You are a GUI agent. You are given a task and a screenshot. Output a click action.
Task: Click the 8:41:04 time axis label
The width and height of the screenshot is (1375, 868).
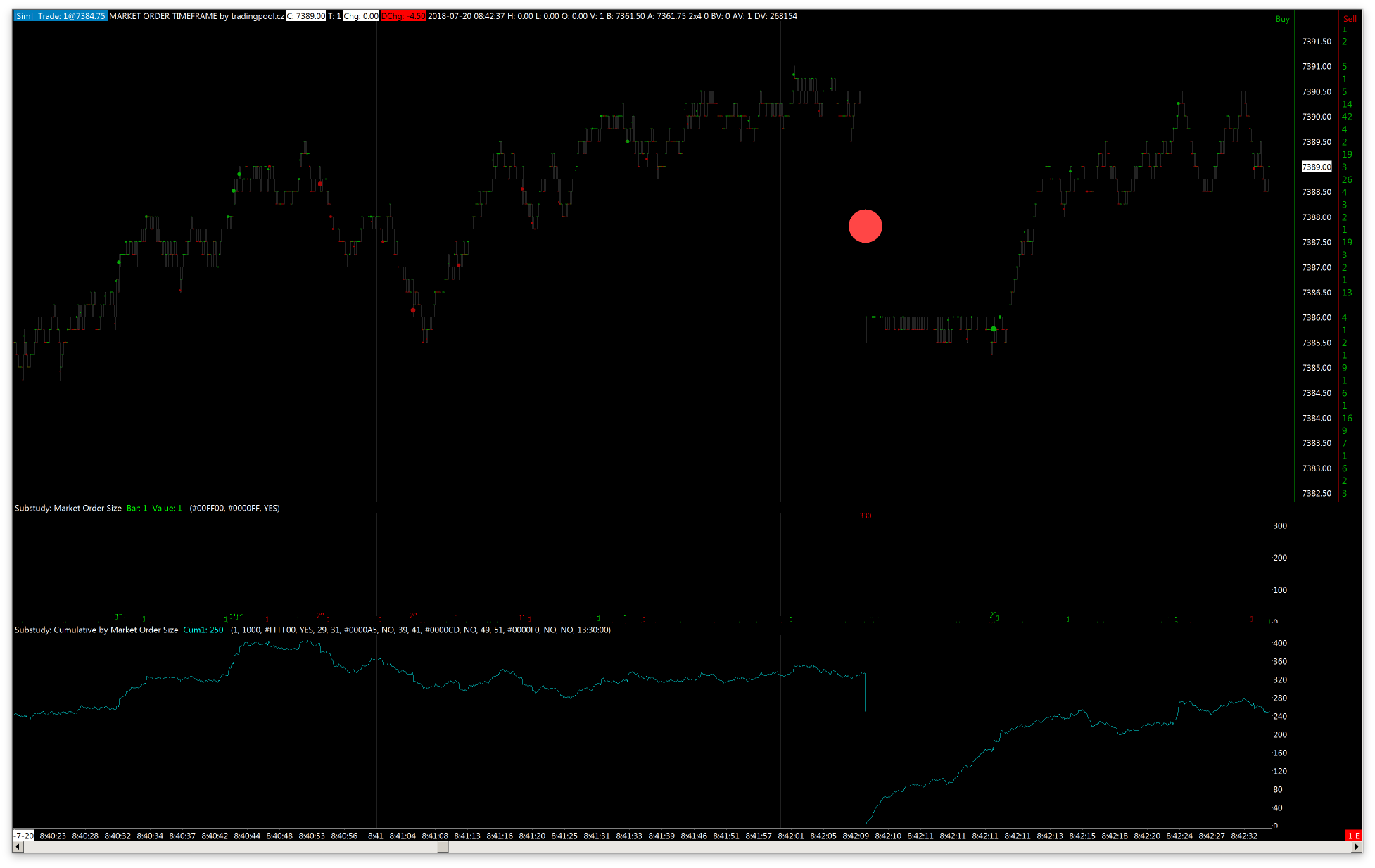point(403,836)
